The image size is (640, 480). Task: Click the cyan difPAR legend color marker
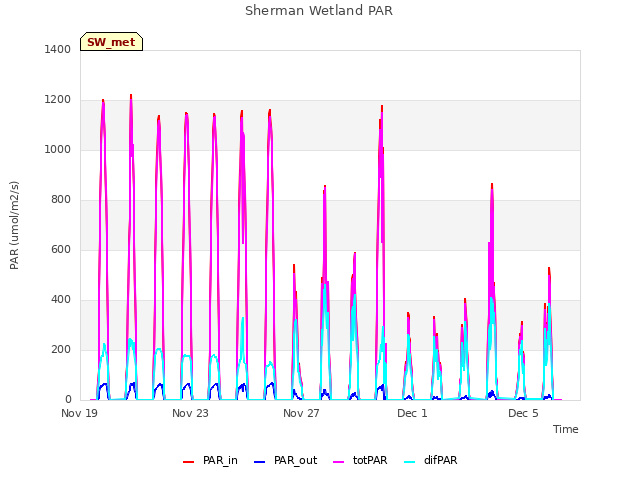409,462
